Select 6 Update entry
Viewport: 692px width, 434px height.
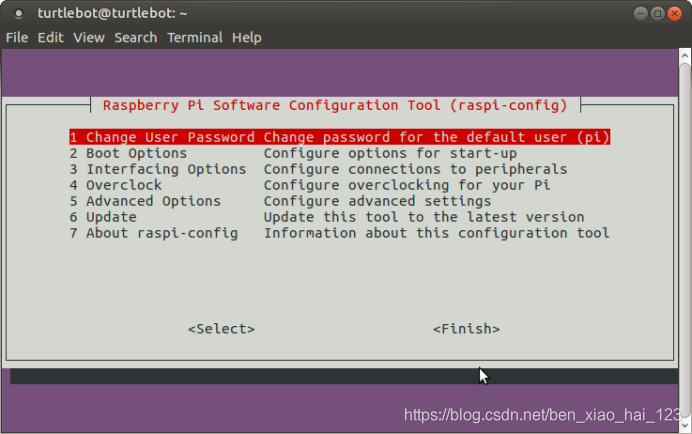pyautogui.click(x=327, y=217)
